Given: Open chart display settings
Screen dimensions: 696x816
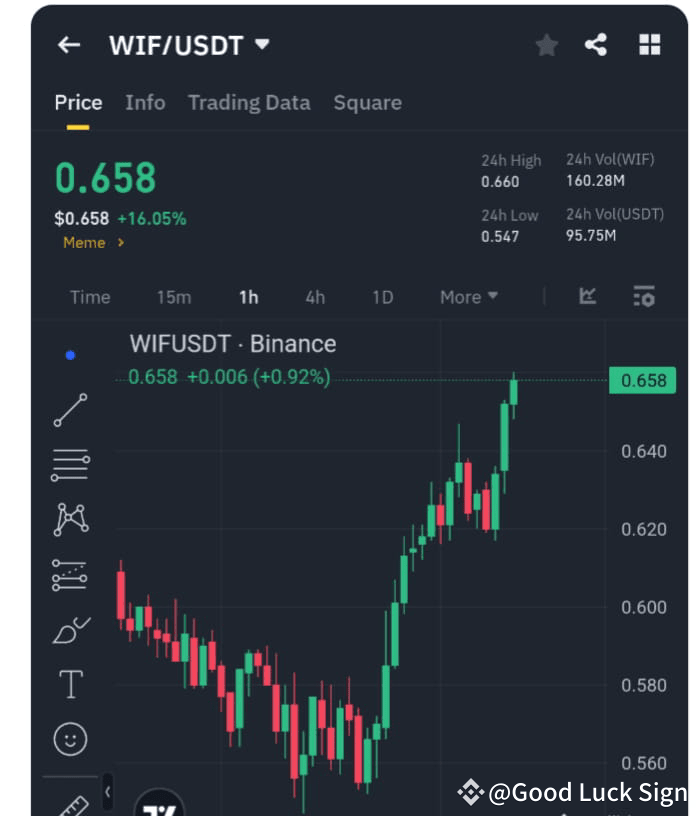Looking at the screenshot, I should pyautogui.click(x=645, y=296).
